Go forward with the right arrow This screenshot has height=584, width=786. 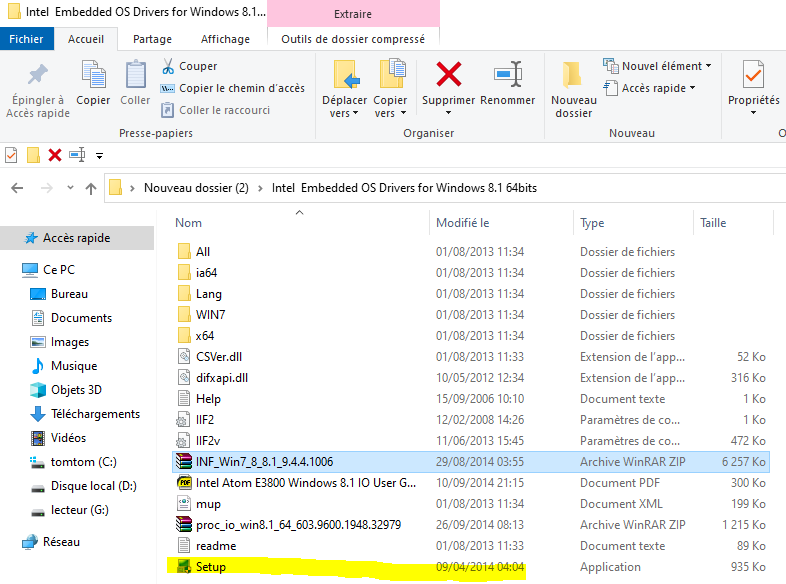47,188
